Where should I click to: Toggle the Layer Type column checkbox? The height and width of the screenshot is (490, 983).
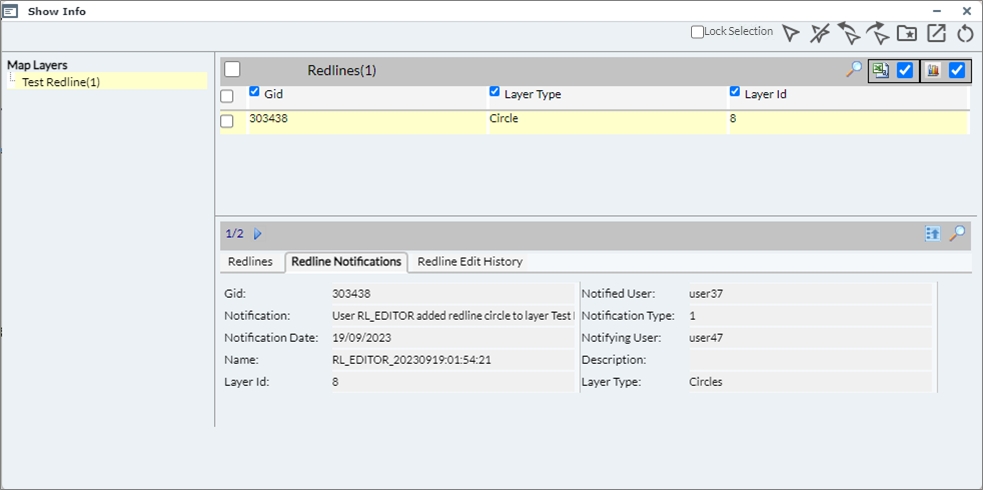495,92
